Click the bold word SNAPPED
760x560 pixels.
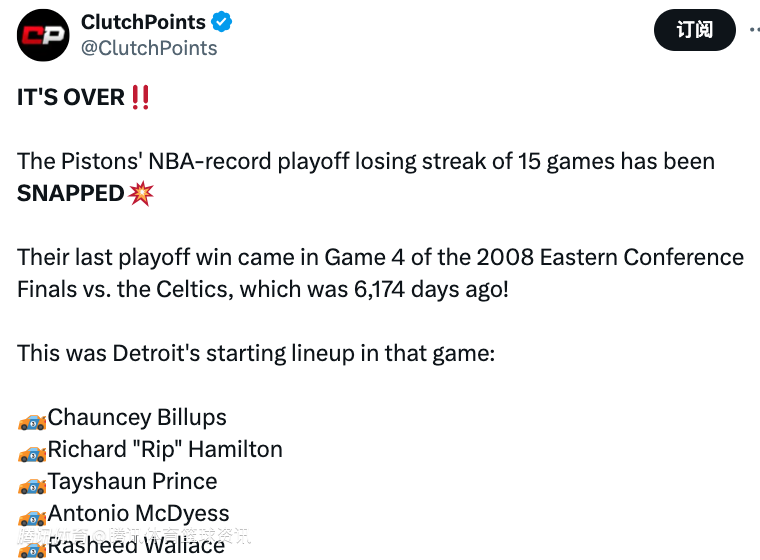[x=71, y=193]
